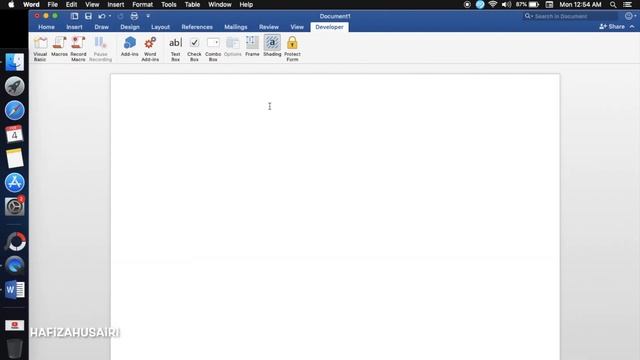Open the Visual Basic editor

(40, 48)
